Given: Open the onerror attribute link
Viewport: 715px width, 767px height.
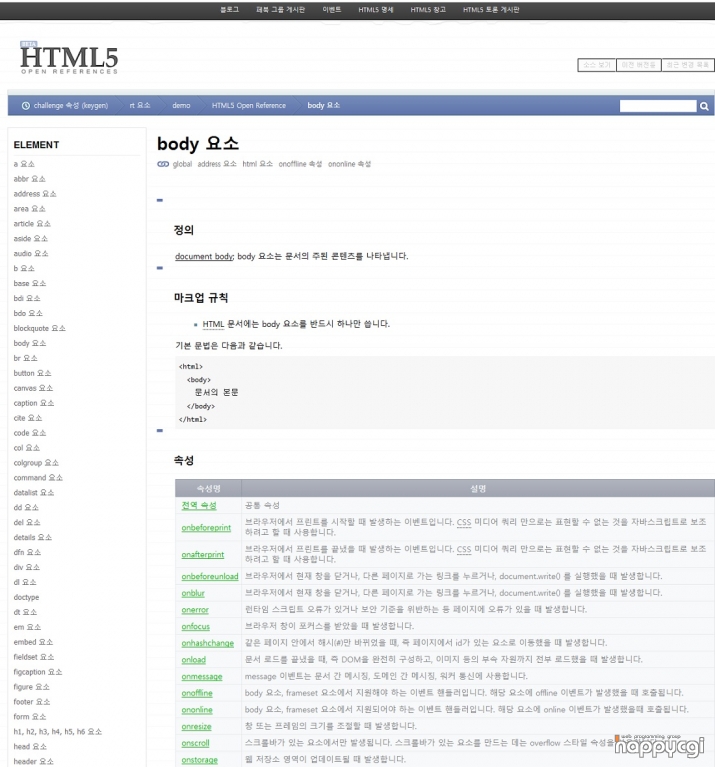Looking at the screenshot, I should (x=195, y=610).
